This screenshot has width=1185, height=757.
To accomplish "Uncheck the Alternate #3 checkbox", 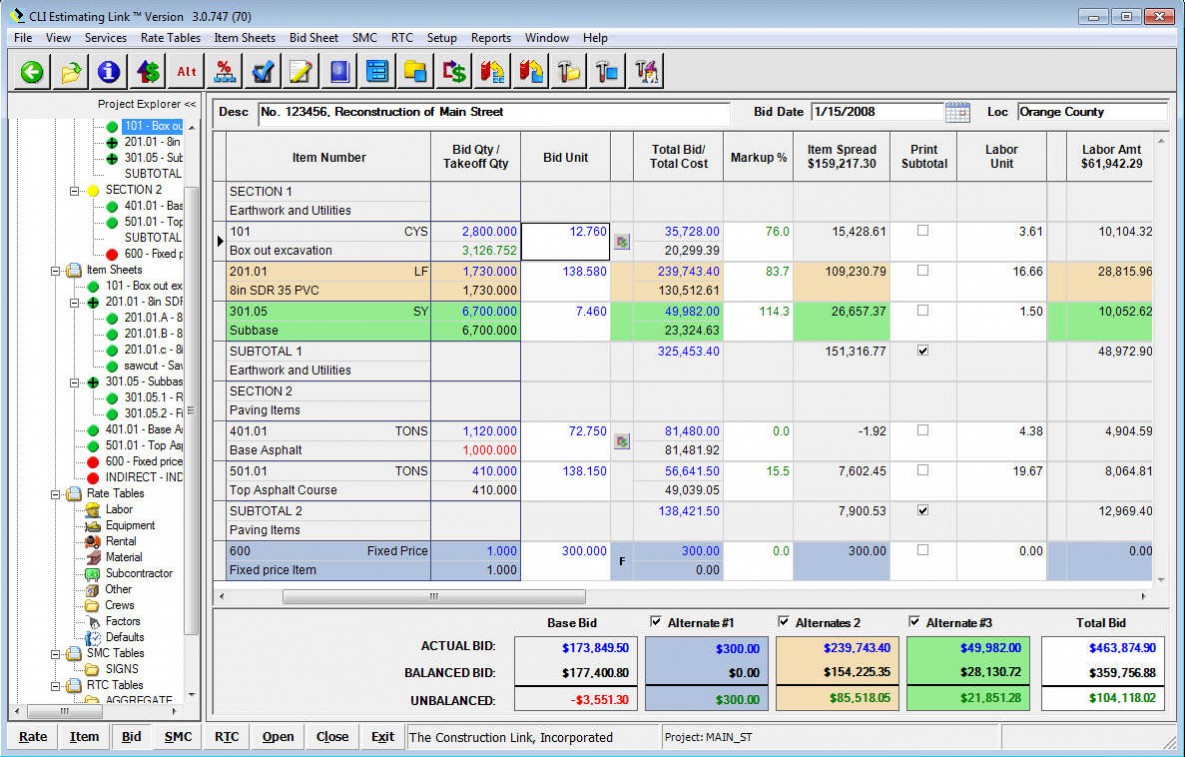I will [x=914, y=622].
